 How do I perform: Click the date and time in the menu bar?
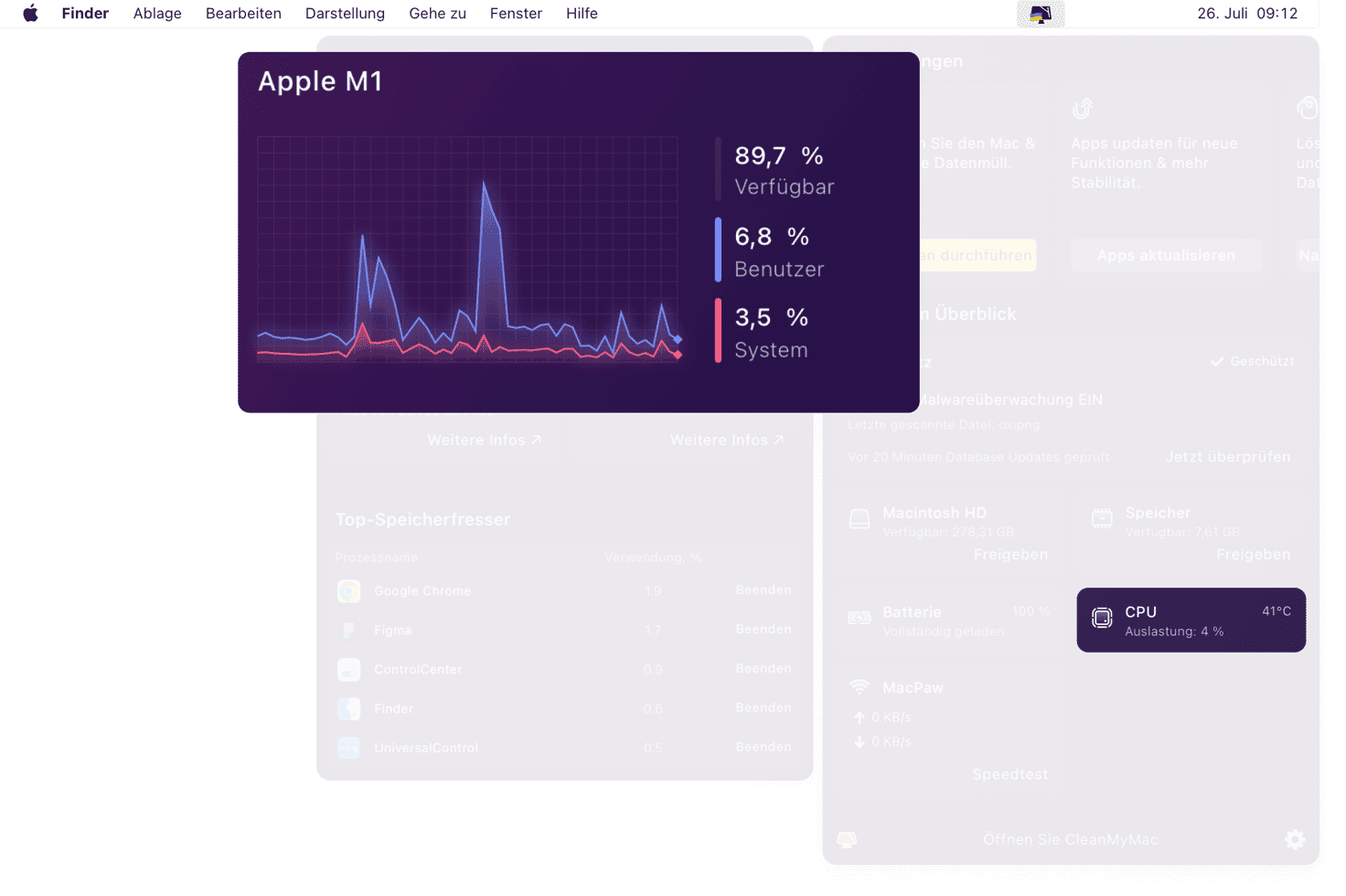pyautogui.click(x=1247, y=13)
